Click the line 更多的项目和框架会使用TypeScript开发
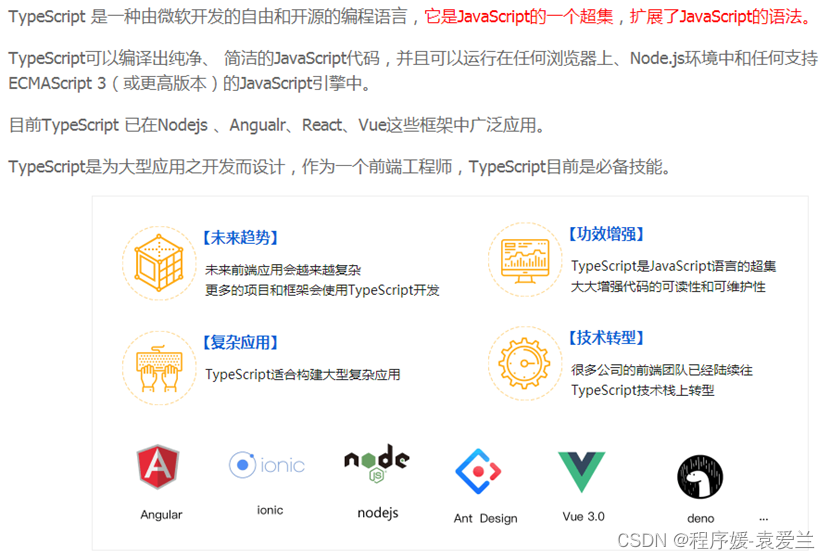The height and width of the screenshot is (559, 830). tap(322, 290)
